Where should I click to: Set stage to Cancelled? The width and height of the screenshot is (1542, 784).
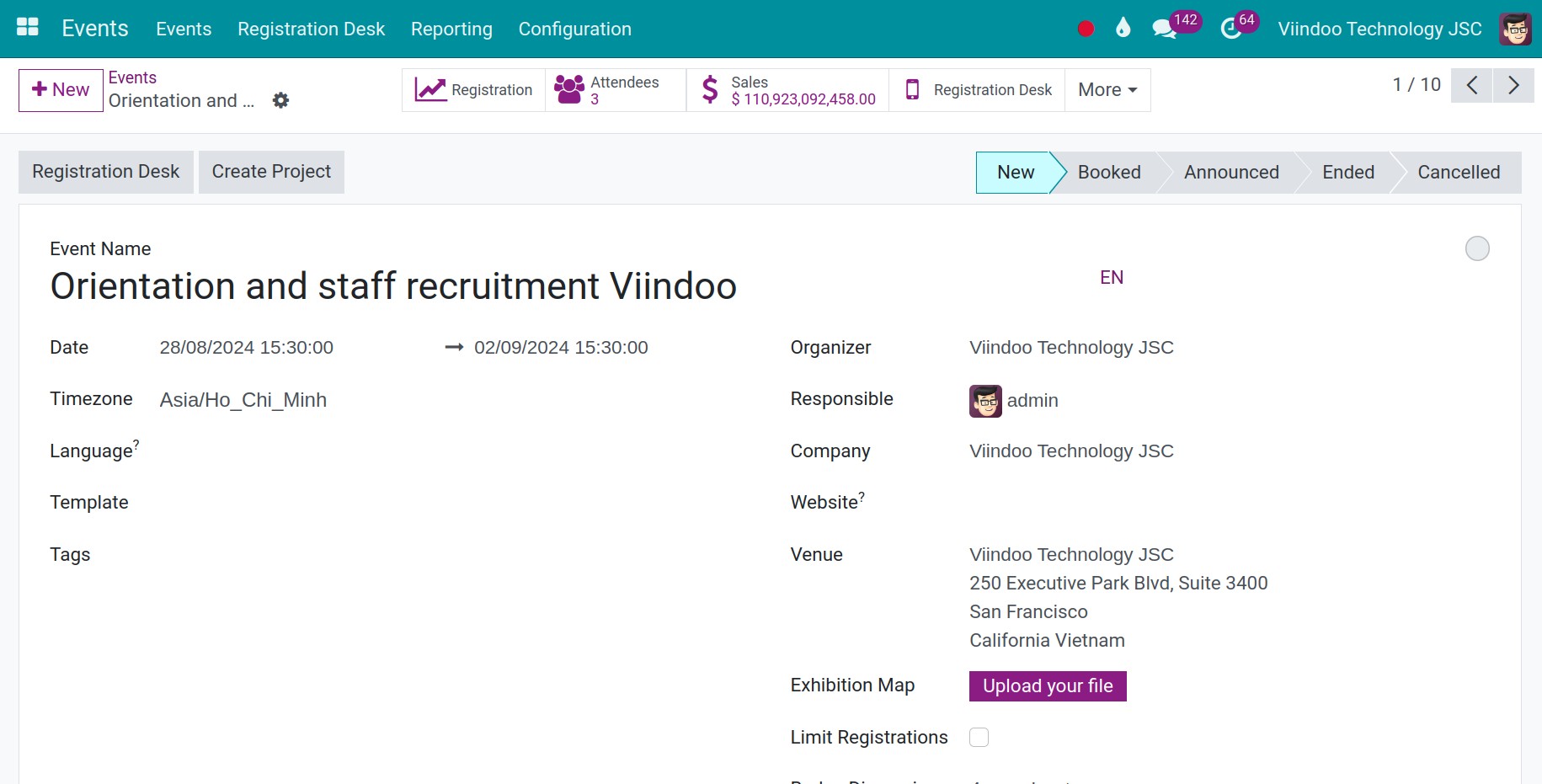coord(1458,172)
